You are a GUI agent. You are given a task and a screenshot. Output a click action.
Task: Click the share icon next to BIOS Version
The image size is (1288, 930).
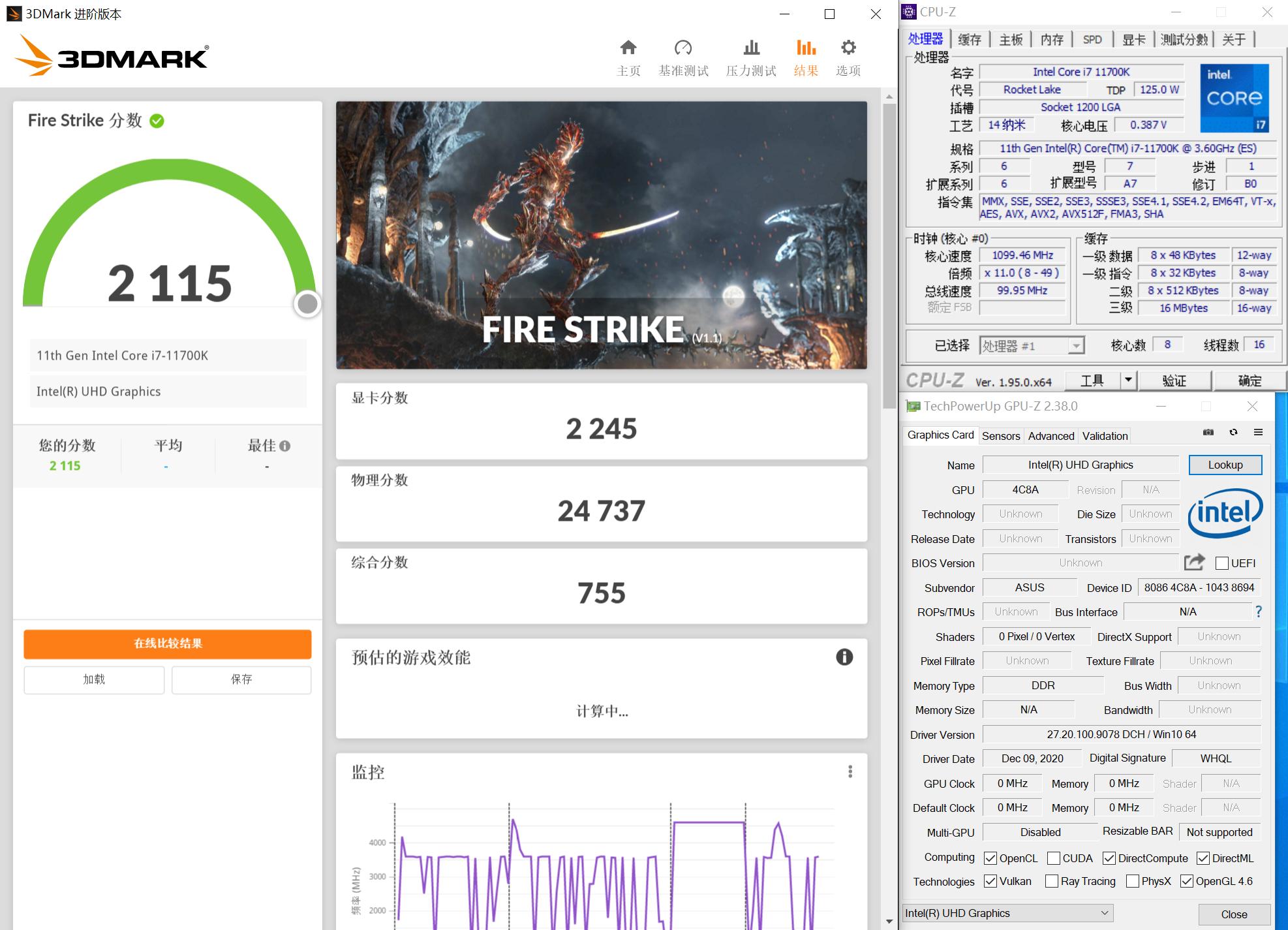tap(1193, 563)
